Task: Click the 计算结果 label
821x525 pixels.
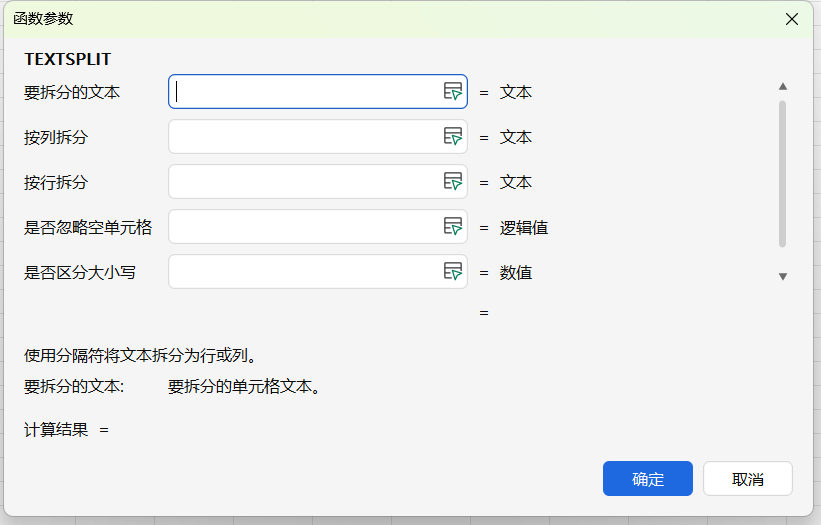Action: 56,430
